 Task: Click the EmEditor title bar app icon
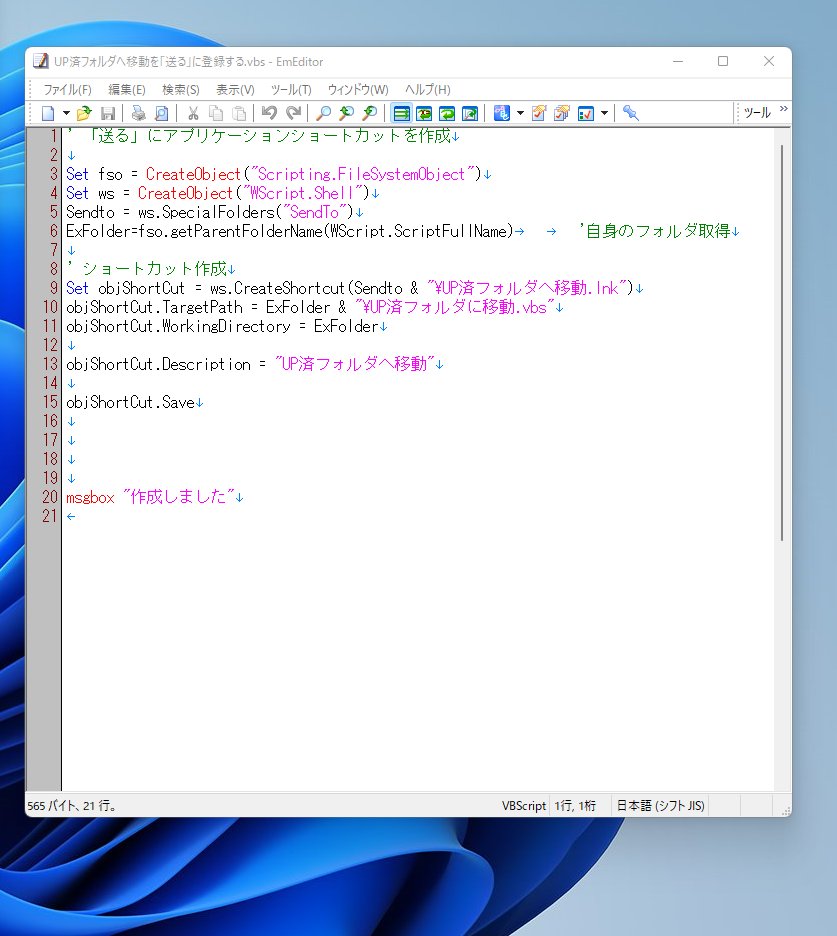(x=41, y=61)
